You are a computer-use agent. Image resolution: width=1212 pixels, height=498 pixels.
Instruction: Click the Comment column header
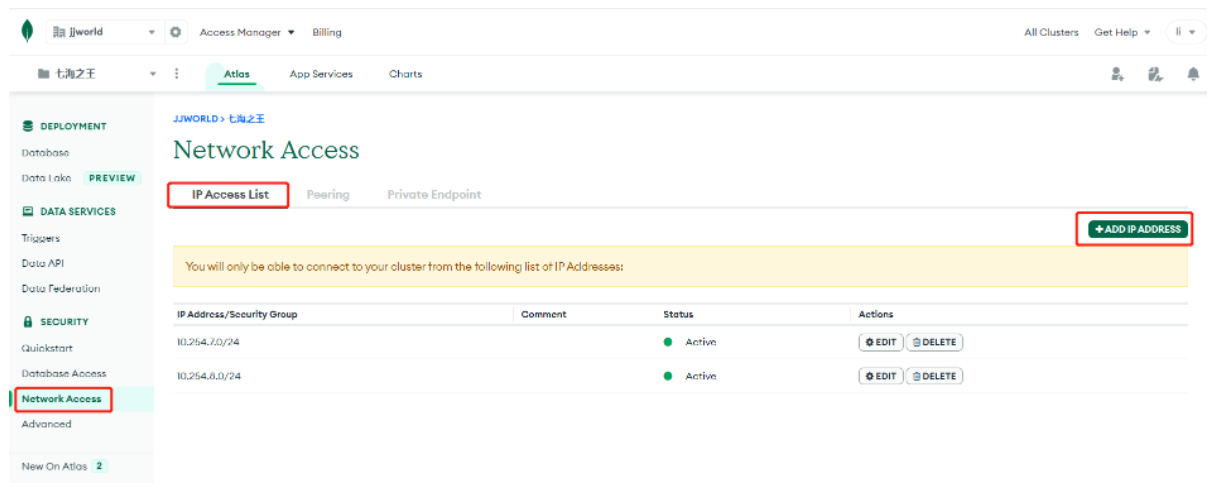pyautogui.click(x=544, y=314)
